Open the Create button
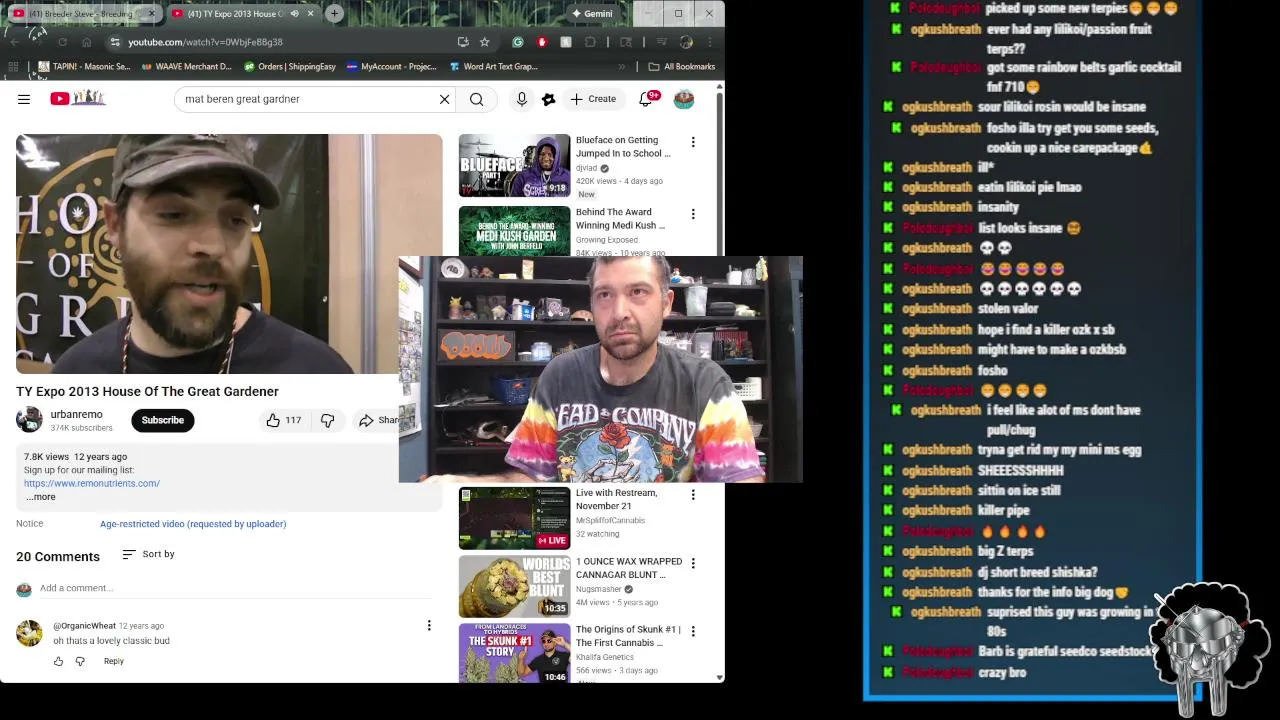Viewport: 1280px width, 720px height. tap(593, 99)
